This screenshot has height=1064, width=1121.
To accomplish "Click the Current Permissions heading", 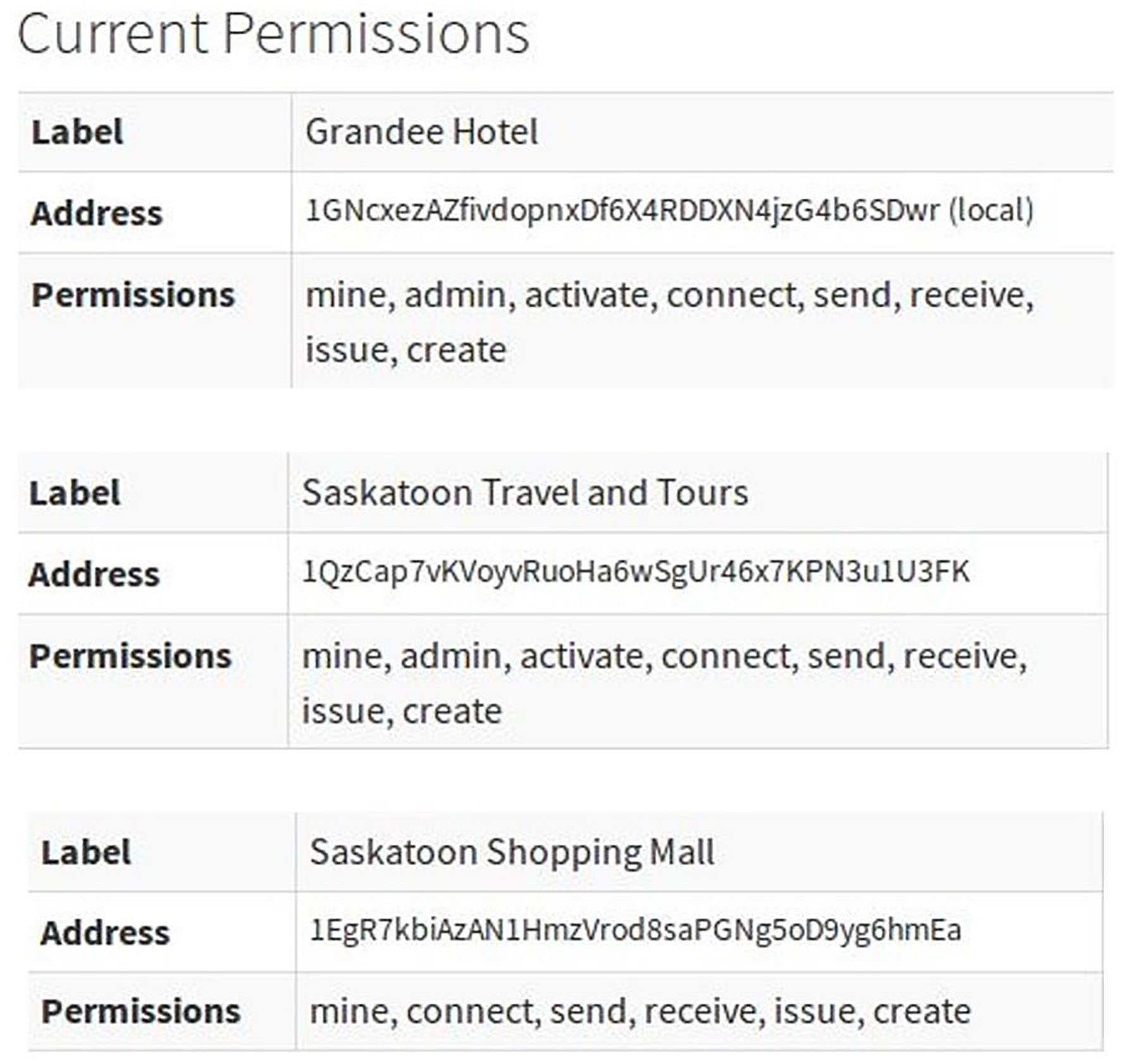I will click(273, 34).
